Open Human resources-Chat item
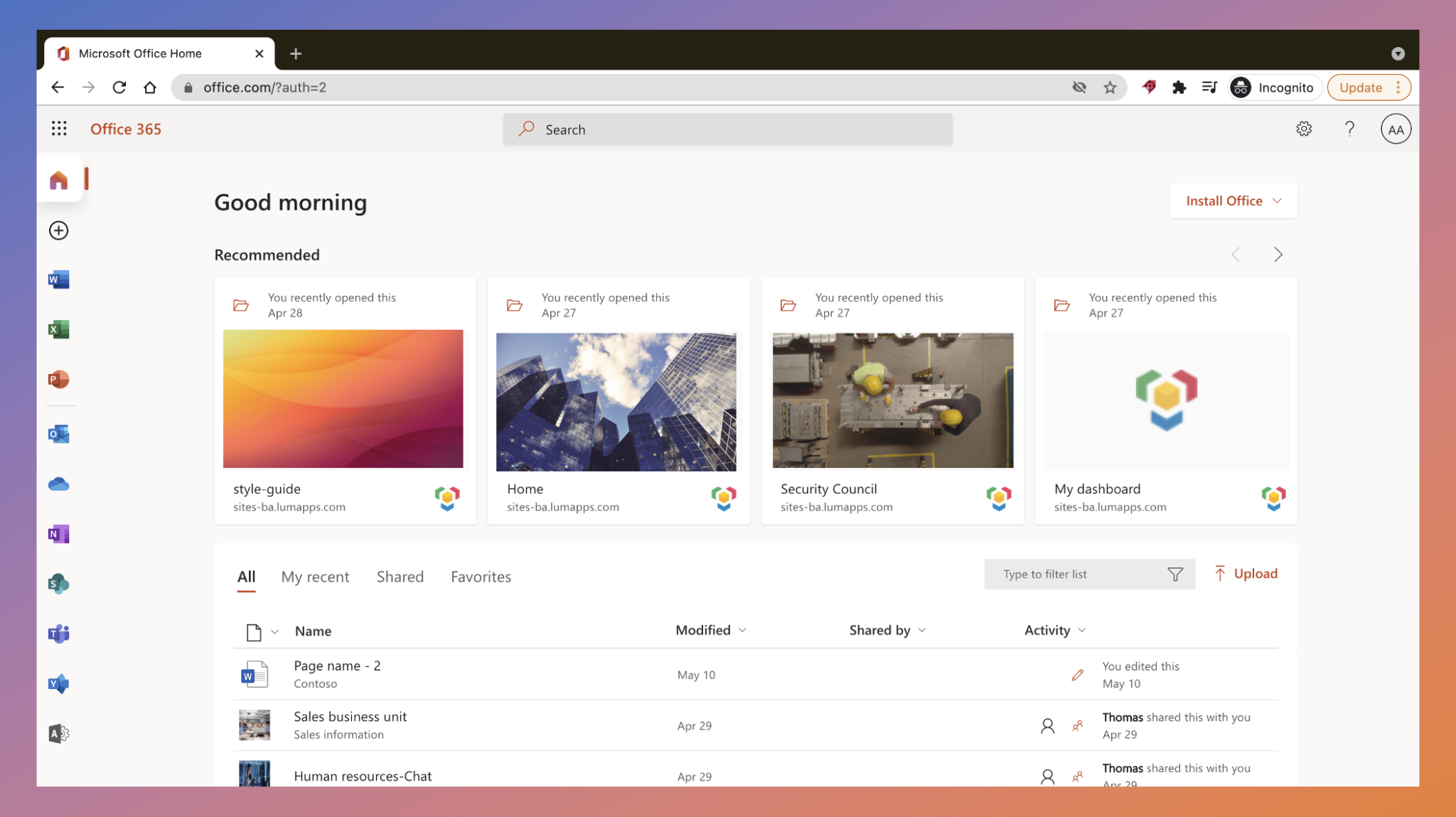The image size is (1456, 817). point(363,776)
